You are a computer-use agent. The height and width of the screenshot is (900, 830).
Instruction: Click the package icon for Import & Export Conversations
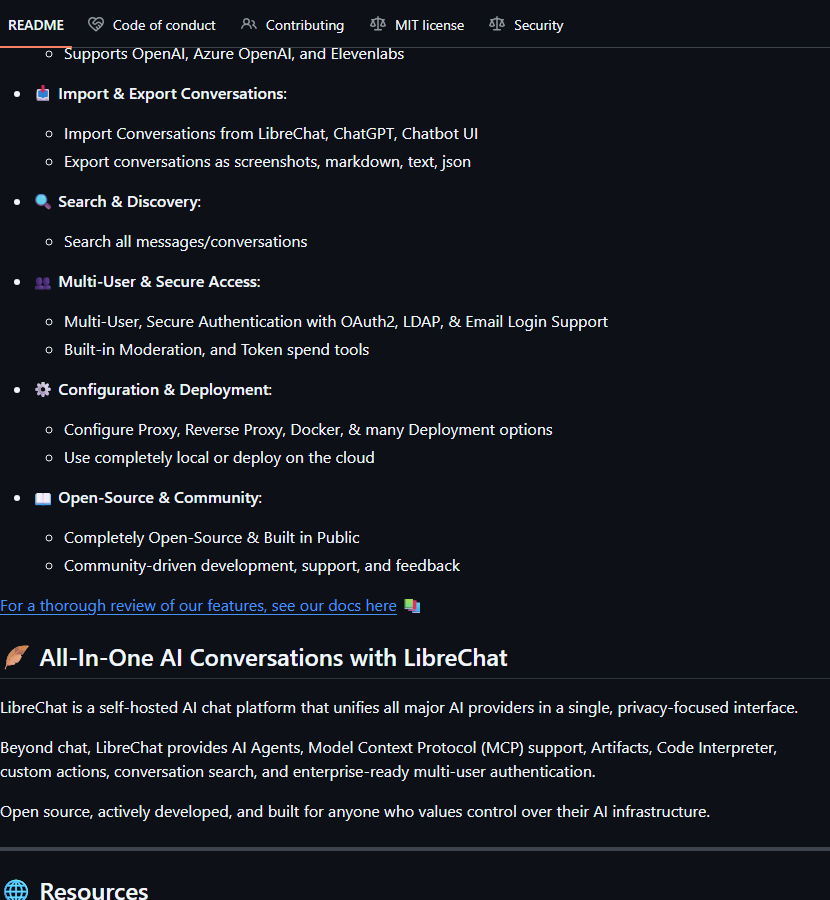pyautogui.click(x=42, y=93)
